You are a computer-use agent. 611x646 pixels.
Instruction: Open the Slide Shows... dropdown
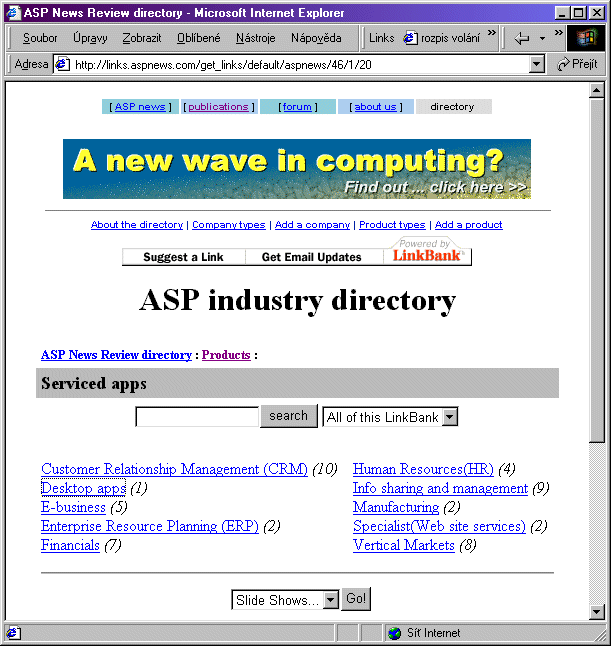(285, 600)
